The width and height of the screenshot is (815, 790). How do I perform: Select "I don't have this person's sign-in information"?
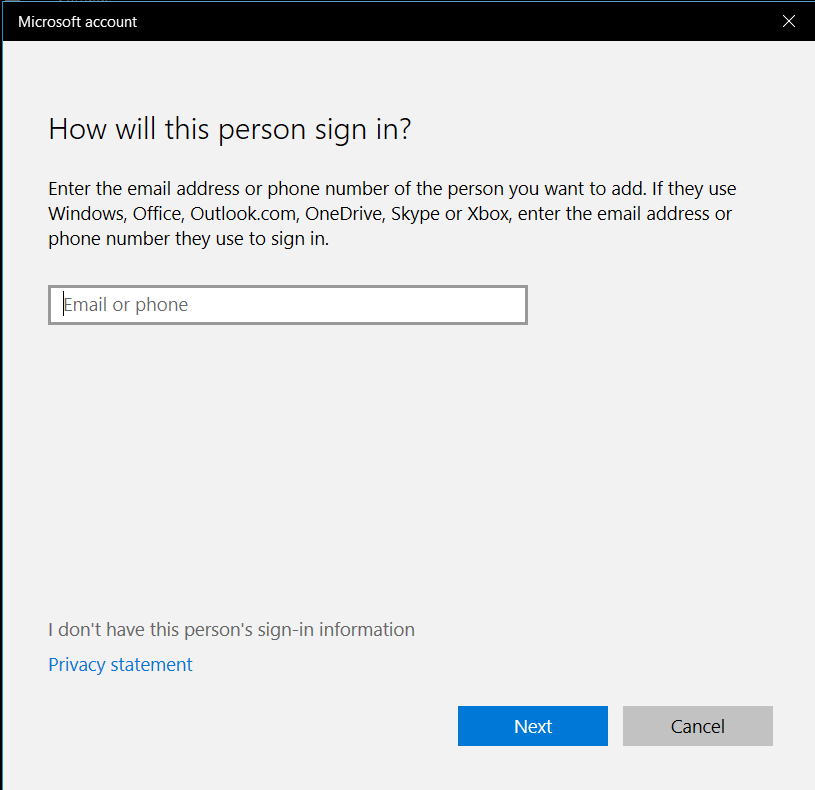tap(231, 629)
